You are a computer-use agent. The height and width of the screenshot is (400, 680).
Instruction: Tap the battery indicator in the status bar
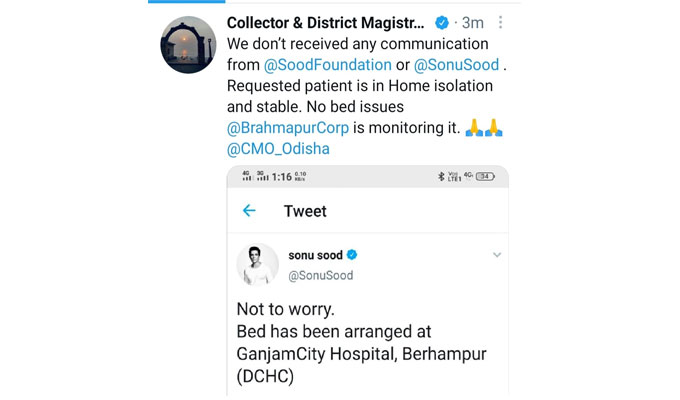(485, 177)
